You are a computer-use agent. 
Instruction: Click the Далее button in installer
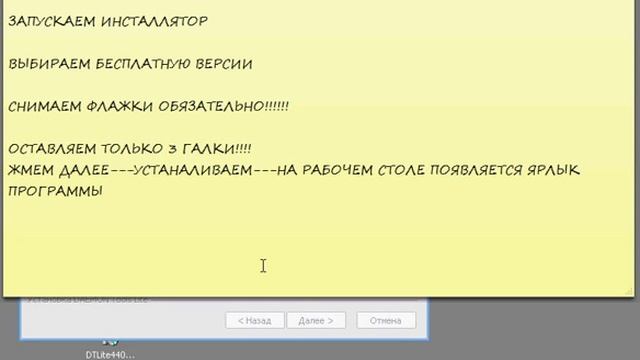pyautogui.click(x=316, y=321)
